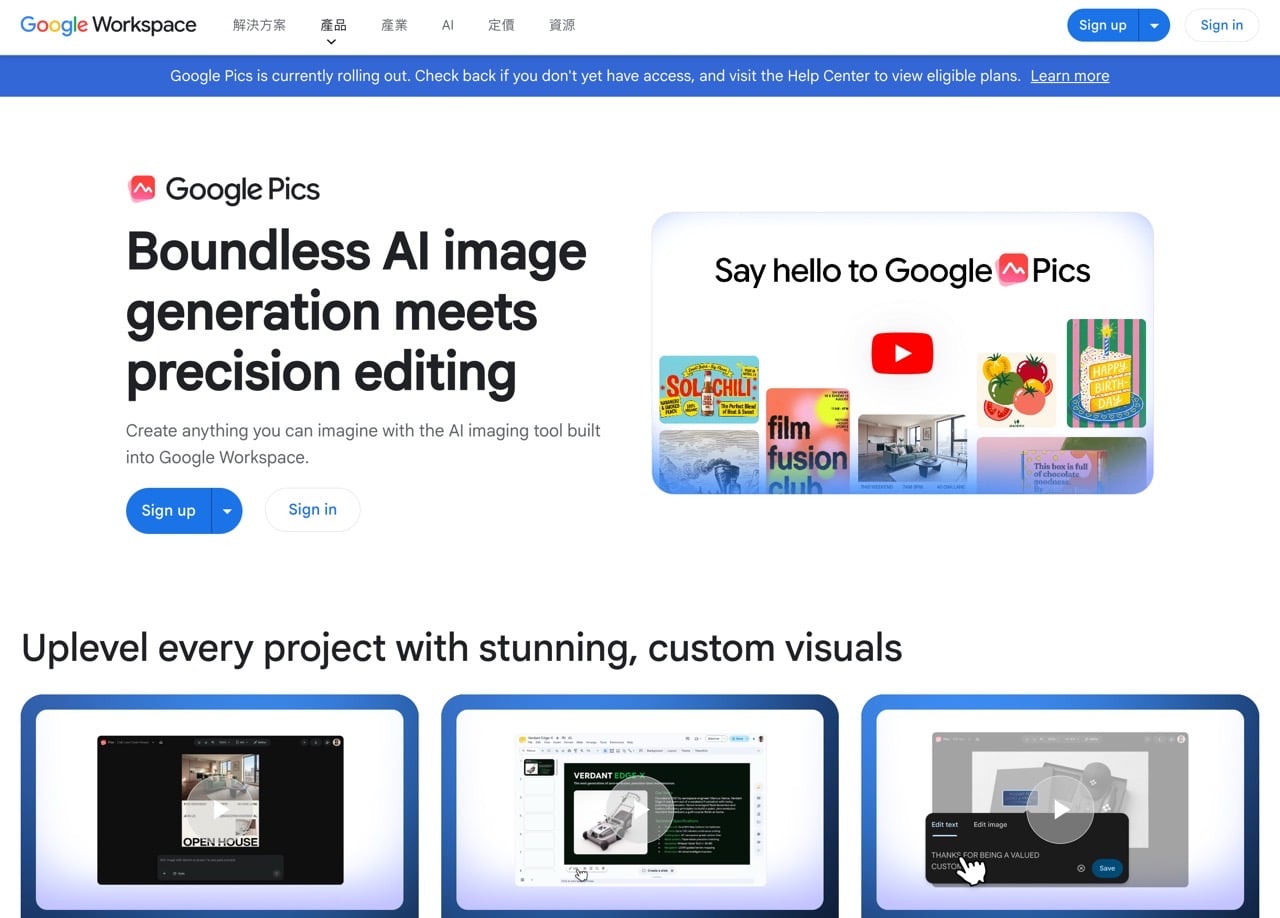Play the Open House demo video
The width and height of the screenshot is (1280, 918).
tap(220, 808)
